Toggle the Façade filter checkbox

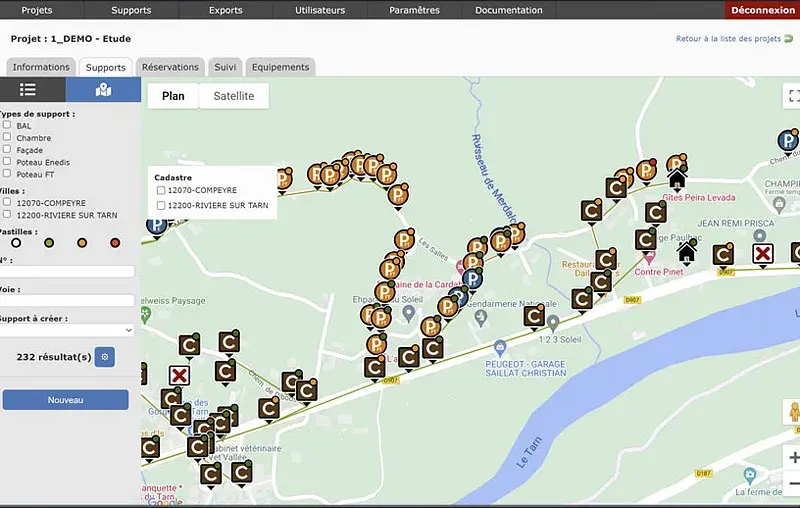(7, 149)
